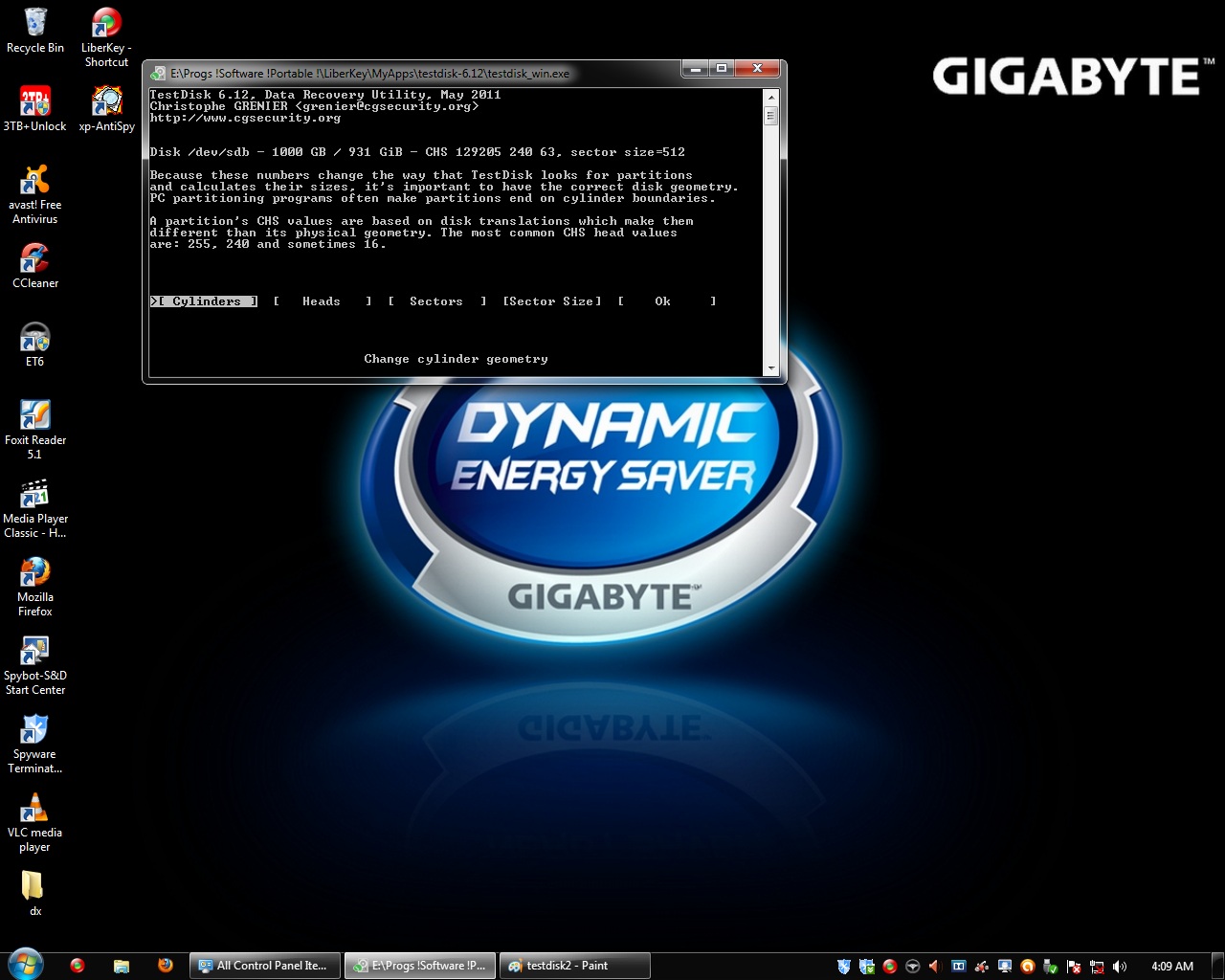1225x980 pixels.
Task: Minimize the testdisk console window
Action: [696, 68]
